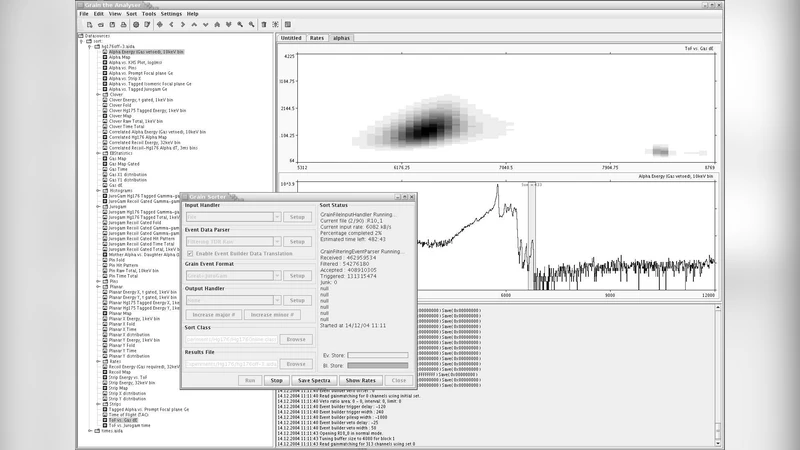800x450 pixels.
Task: Toggle Enable Event Builder Data Translation checkbox
Action: (x=191, y=254)
